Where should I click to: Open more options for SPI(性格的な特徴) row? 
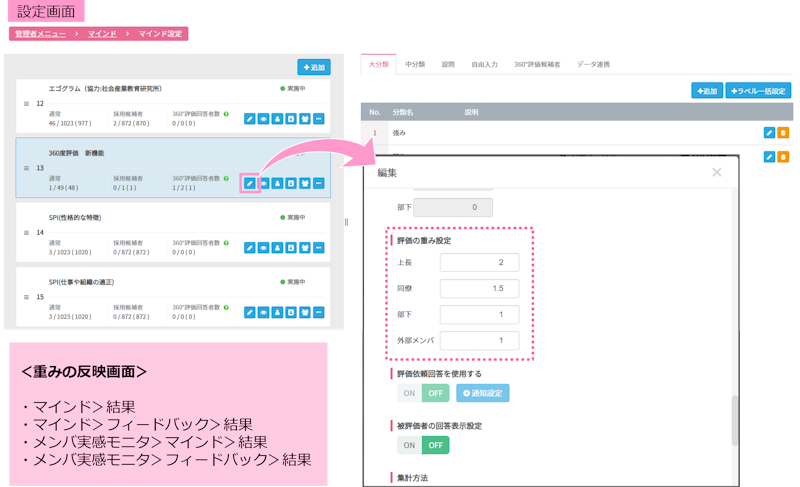(318, 248)
